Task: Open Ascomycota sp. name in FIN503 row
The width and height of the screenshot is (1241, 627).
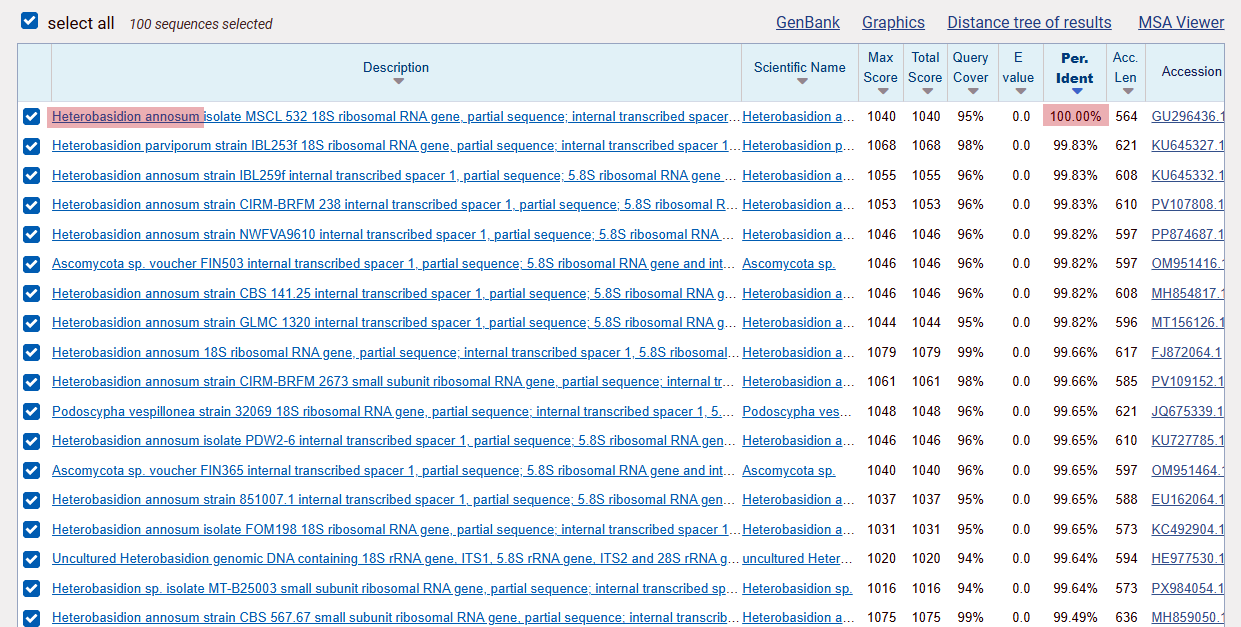Action: click(x=789, y=264)
